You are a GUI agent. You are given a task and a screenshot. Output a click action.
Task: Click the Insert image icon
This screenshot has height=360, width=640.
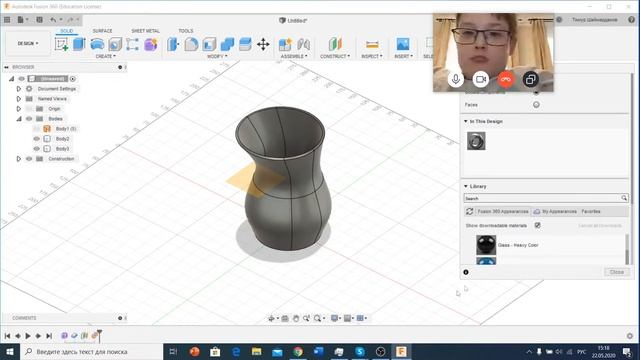click(403, 44)
